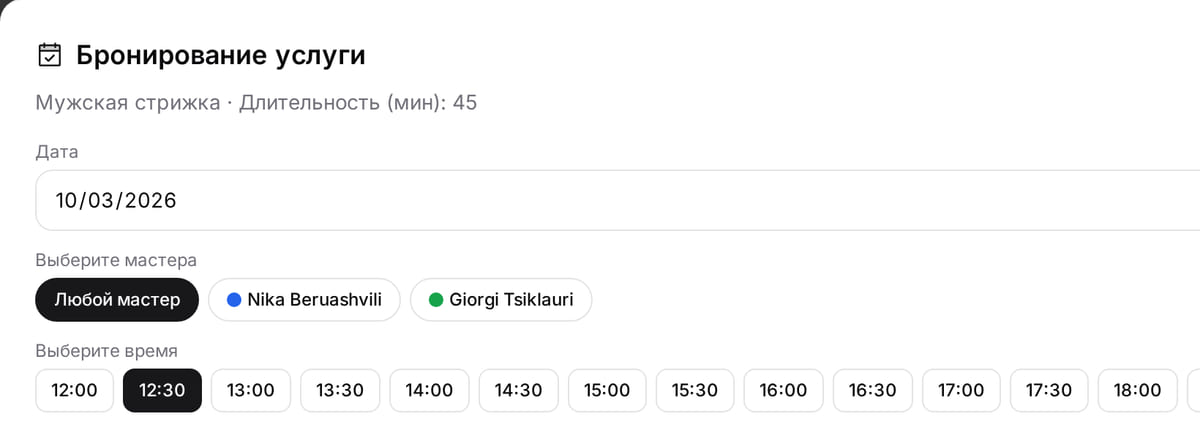
Task: Choose the 13:30 time slot
Action: click(340, 390)
